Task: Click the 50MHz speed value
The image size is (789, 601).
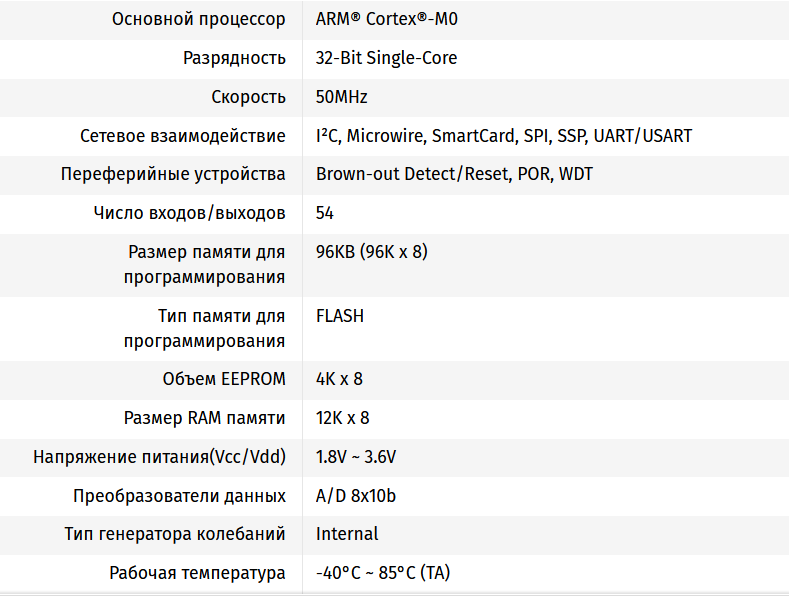Action: tap(342, 97)
